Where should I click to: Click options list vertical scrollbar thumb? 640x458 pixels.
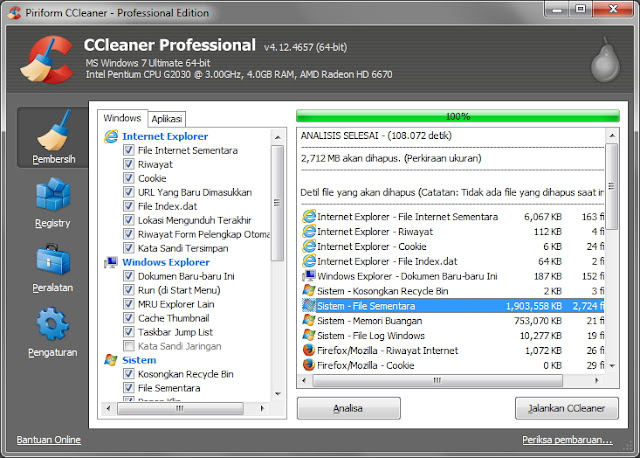pos(278,203)
